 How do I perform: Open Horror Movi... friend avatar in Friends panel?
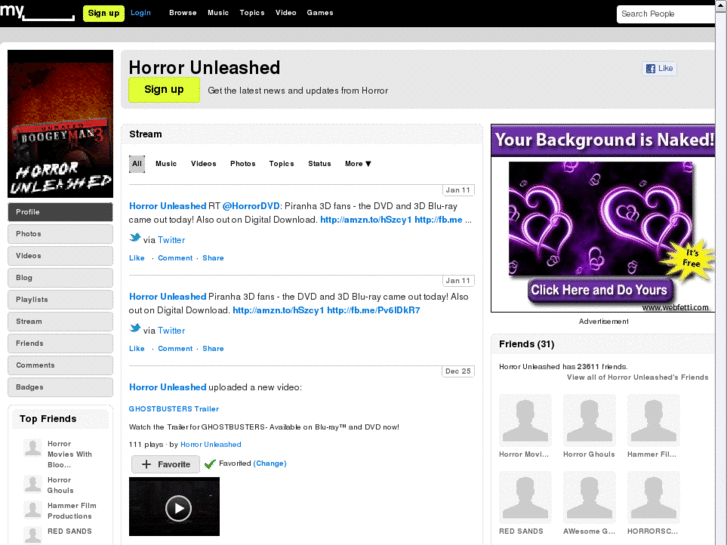525,420
